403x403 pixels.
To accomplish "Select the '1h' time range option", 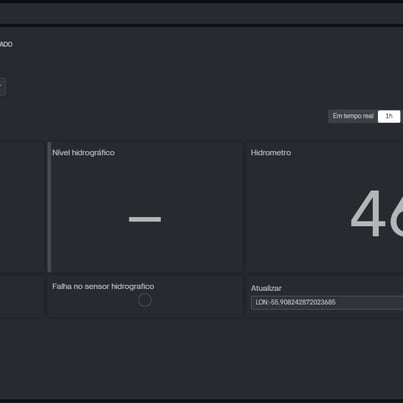I will [x=389, y=116].
